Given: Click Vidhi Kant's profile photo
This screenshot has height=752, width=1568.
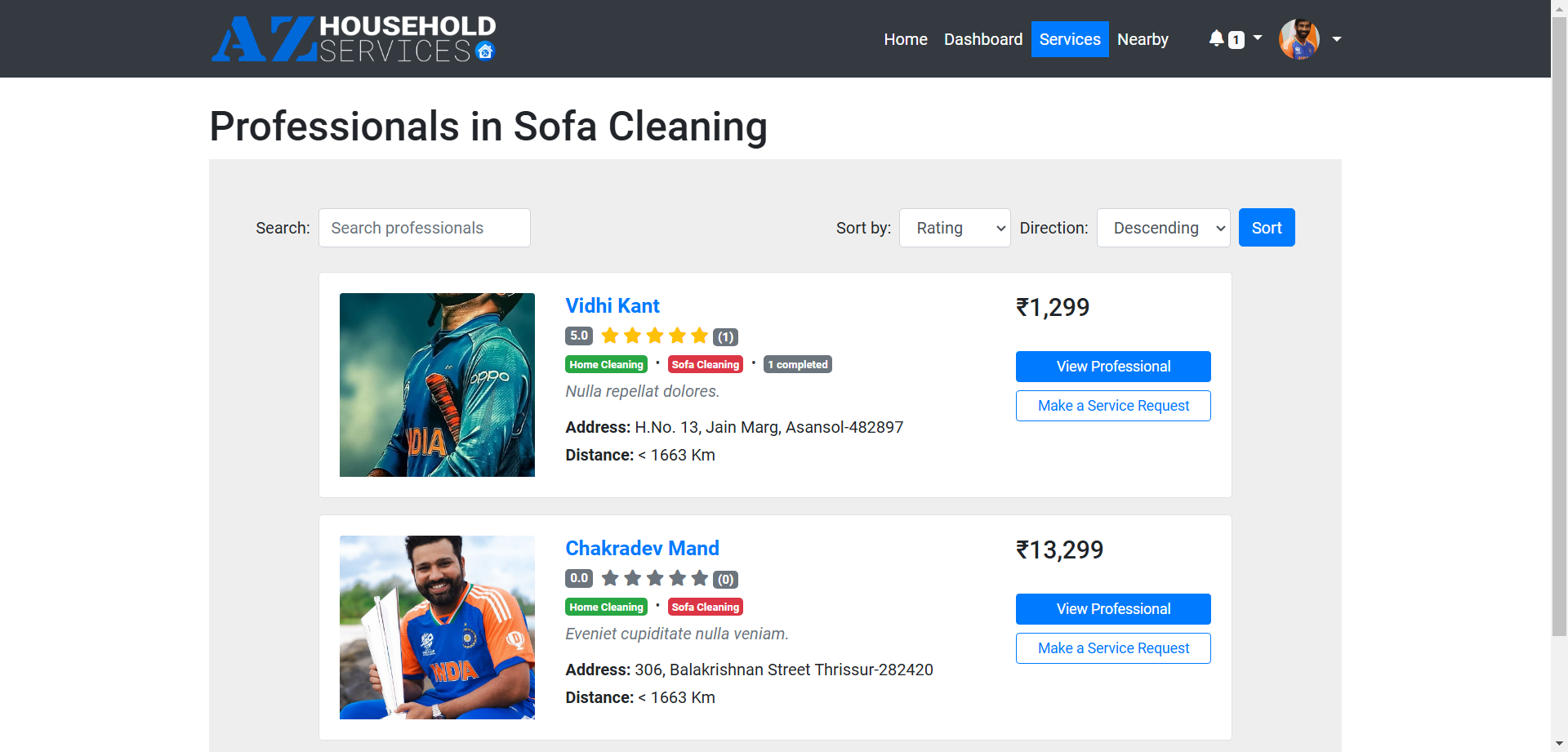Looking at the screenshot, I should (437, 385).
